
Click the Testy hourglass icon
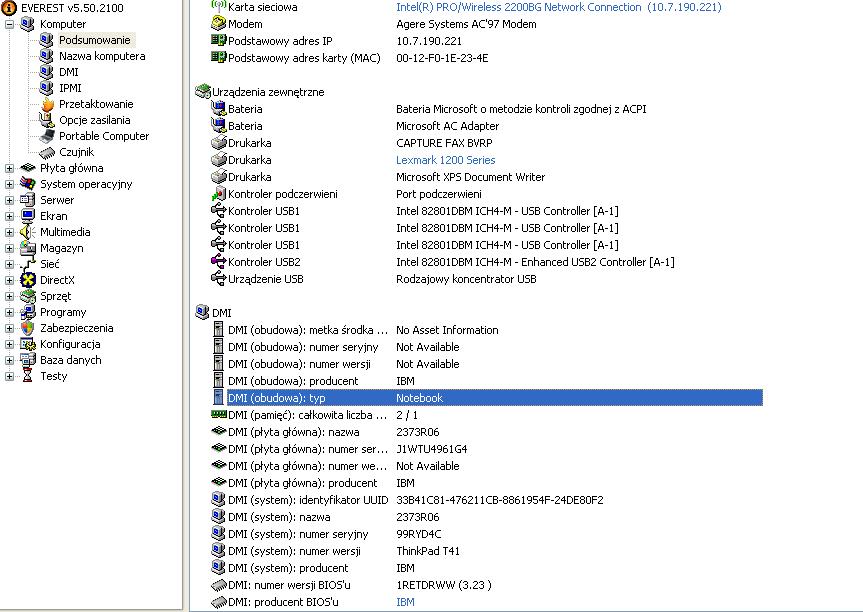click(28, 376)
